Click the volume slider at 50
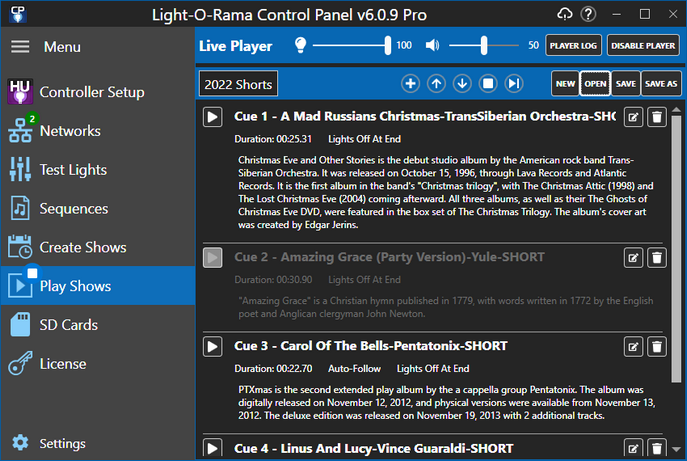This screenshot has width=687, height=461. click(484, 45)
